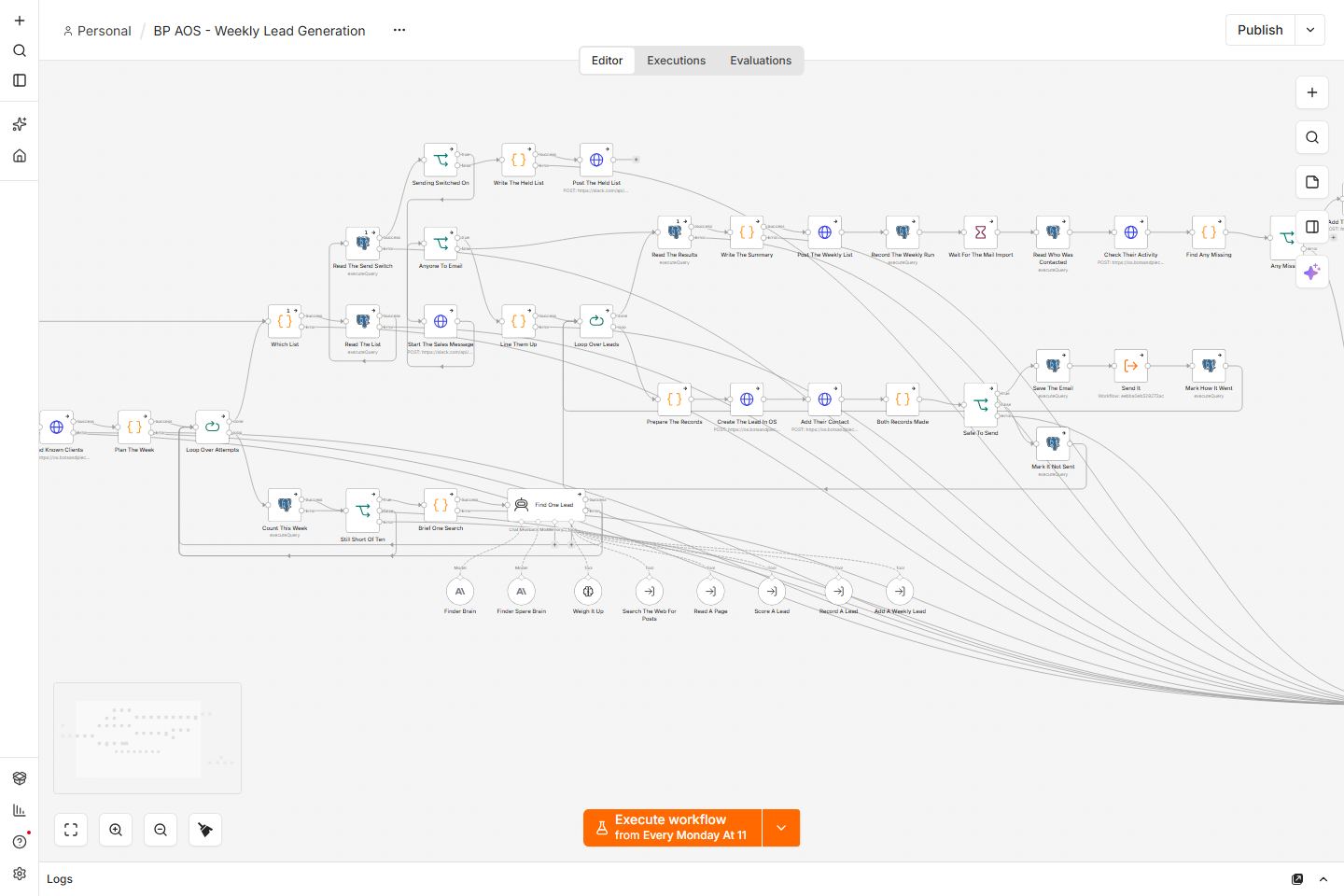The image size is (1344, 896).
Task: Fit the workflow to view
Action: click(x=71, y=830)
